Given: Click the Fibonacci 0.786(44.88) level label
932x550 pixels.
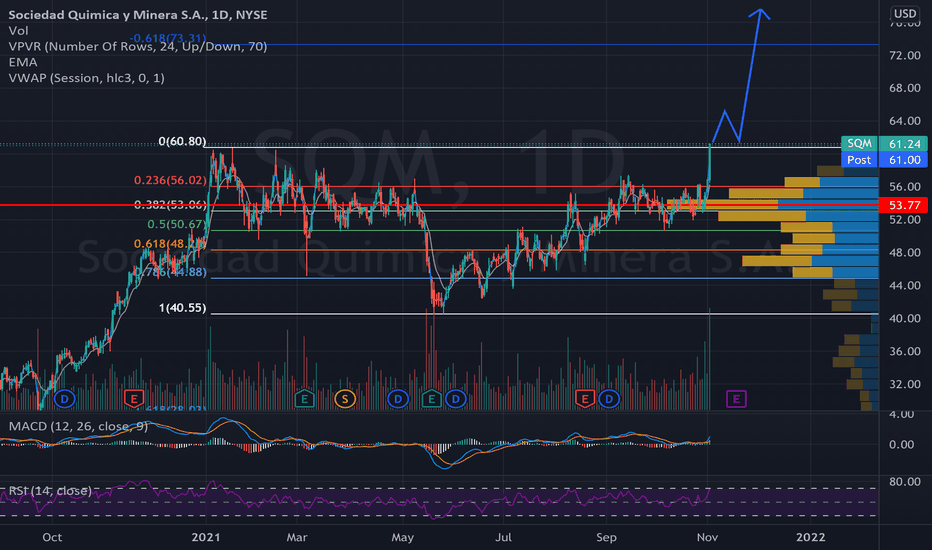Looking at the screenshot, I should pyautogui.click(x=170, y=272).
